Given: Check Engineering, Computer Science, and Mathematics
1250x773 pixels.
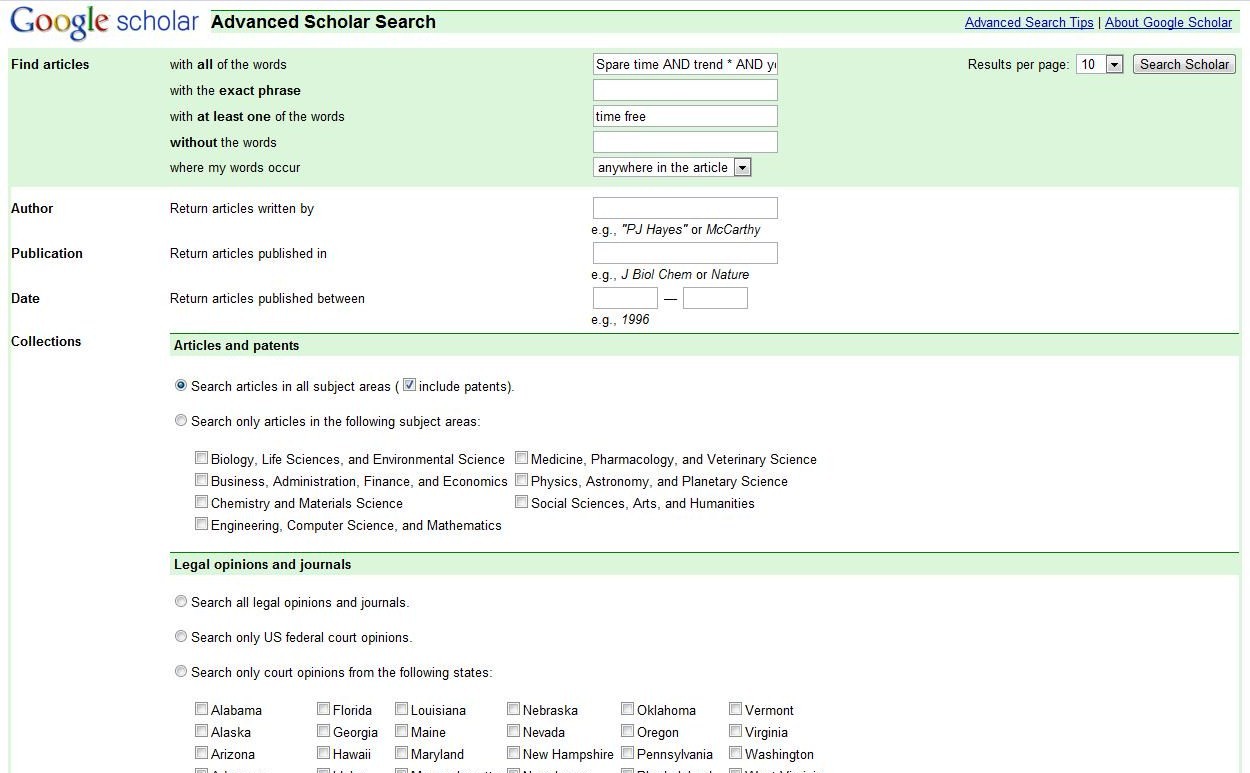Looking at the screenshot, I should click(x=202, y=524).
